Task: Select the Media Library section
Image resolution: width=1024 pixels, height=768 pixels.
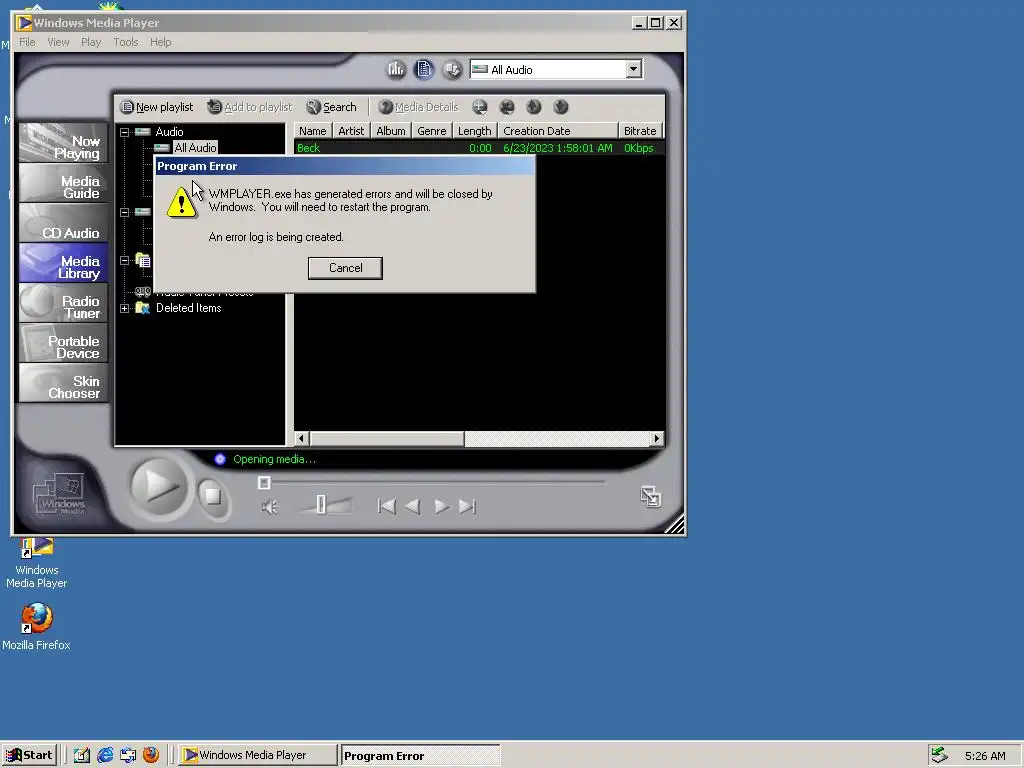Action: point(63,263)
